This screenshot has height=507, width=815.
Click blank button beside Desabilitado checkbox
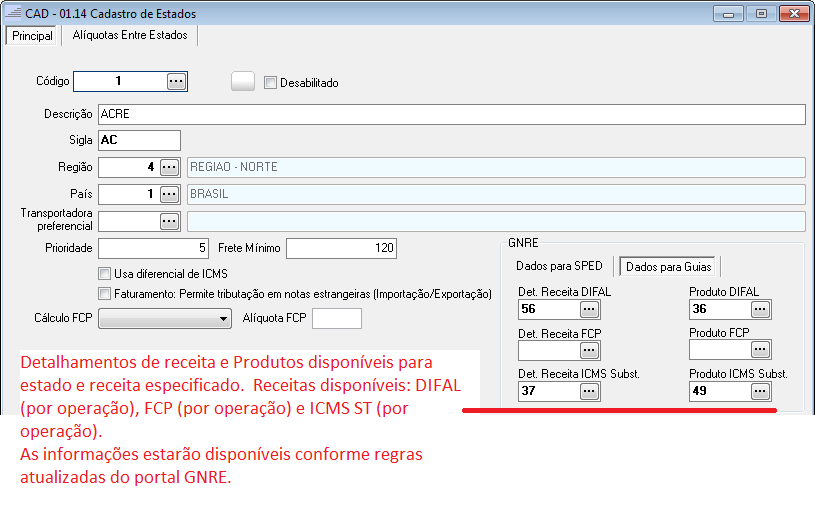(243, 82)
